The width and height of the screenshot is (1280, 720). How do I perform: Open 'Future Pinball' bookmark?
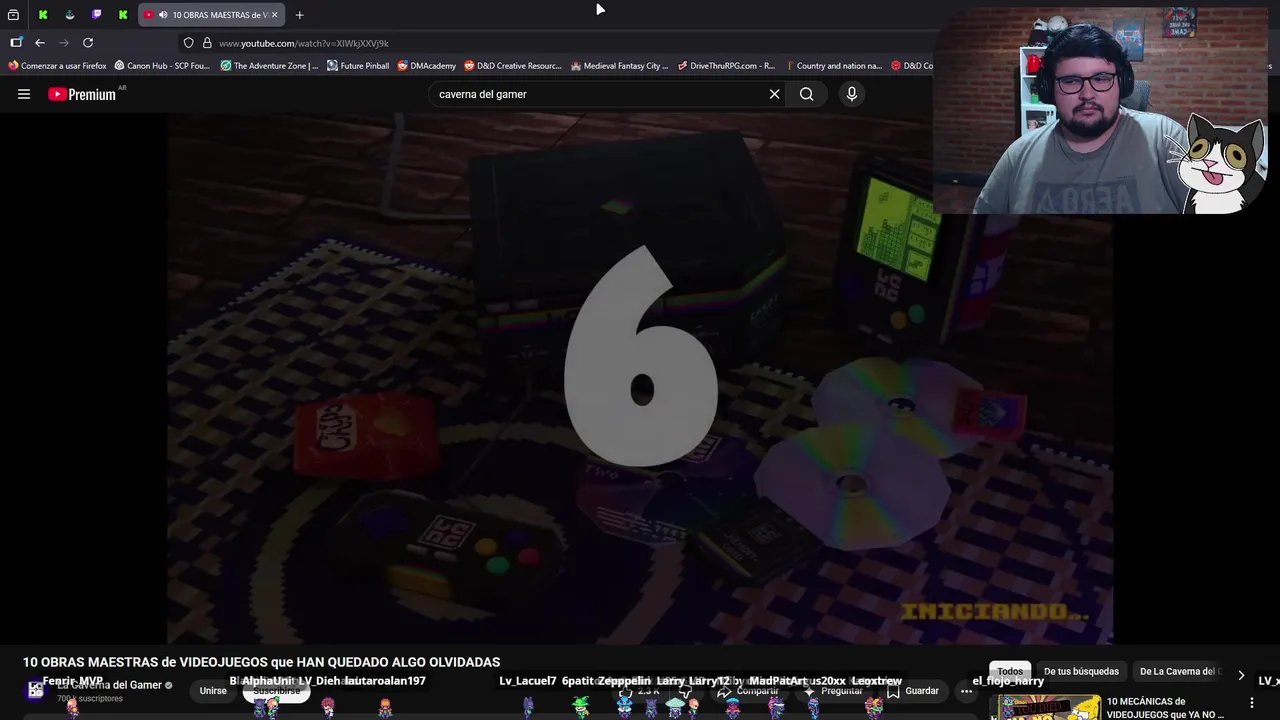[x=358, y=66]
